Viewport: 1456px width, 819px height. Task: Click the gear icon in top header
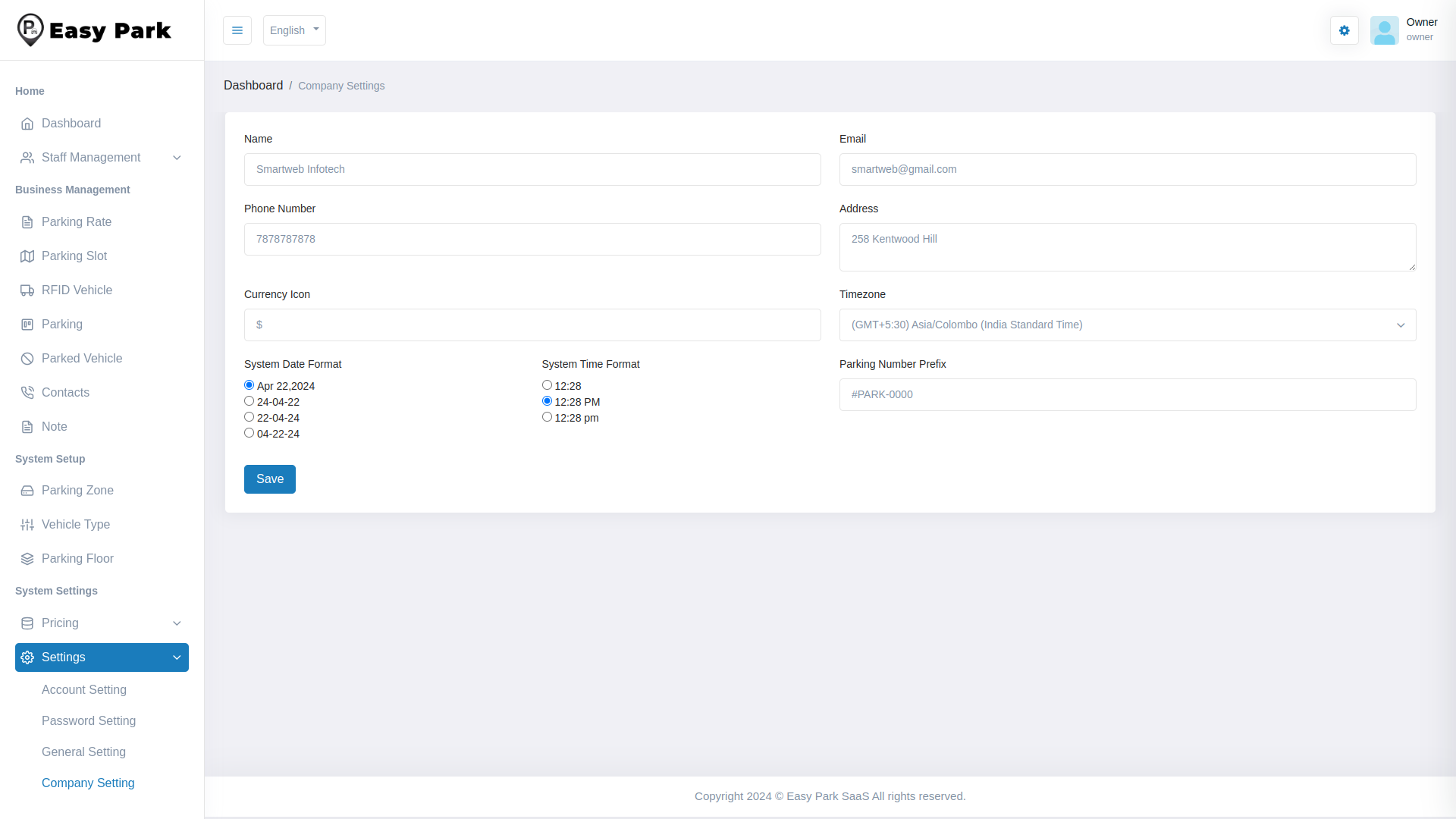pyautogui.click(x=1344, y=30)
